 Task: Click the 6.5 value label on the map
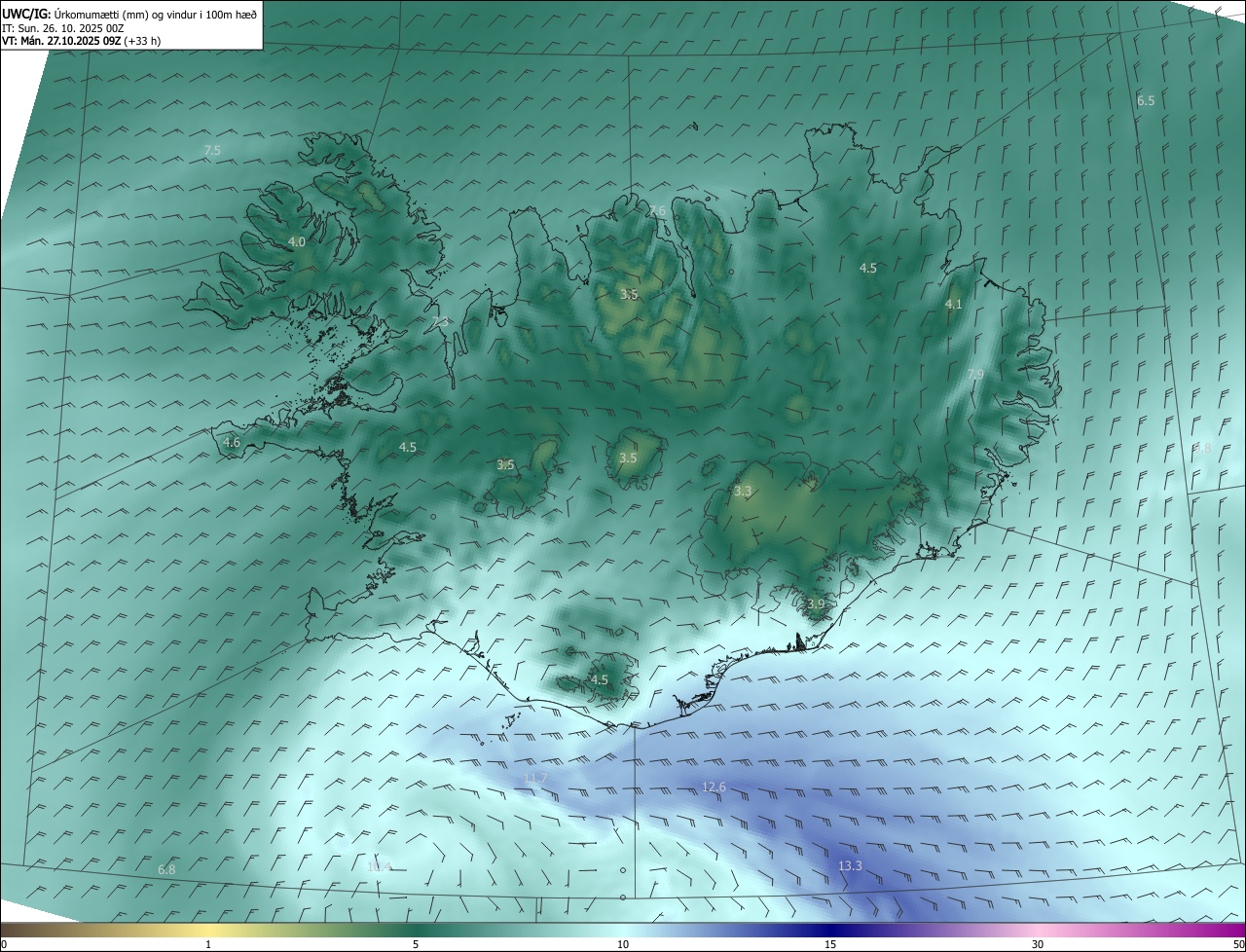pyautogui.click(x=1146, y=100)
